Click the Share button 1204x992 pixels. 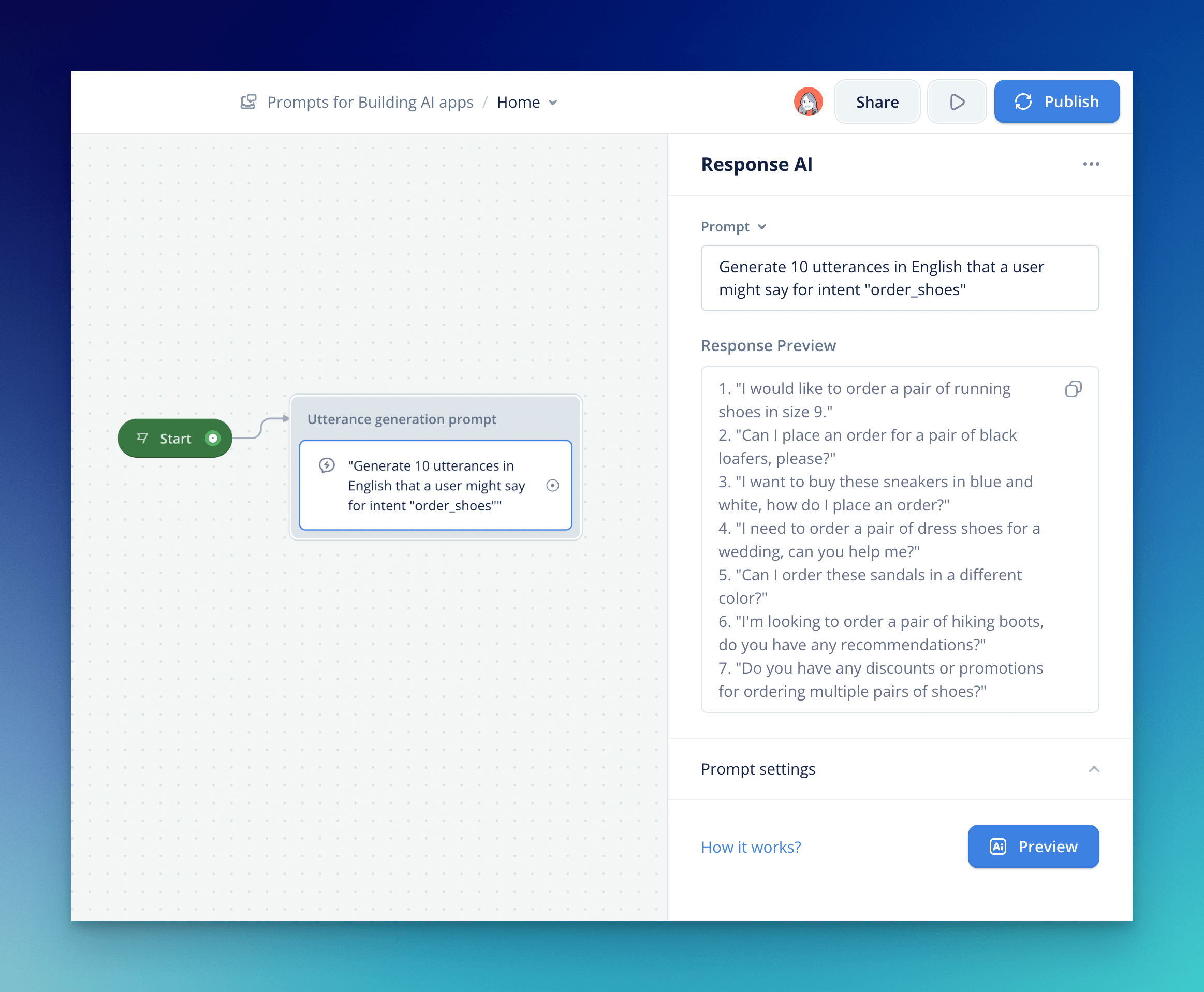tap(877, 103)
